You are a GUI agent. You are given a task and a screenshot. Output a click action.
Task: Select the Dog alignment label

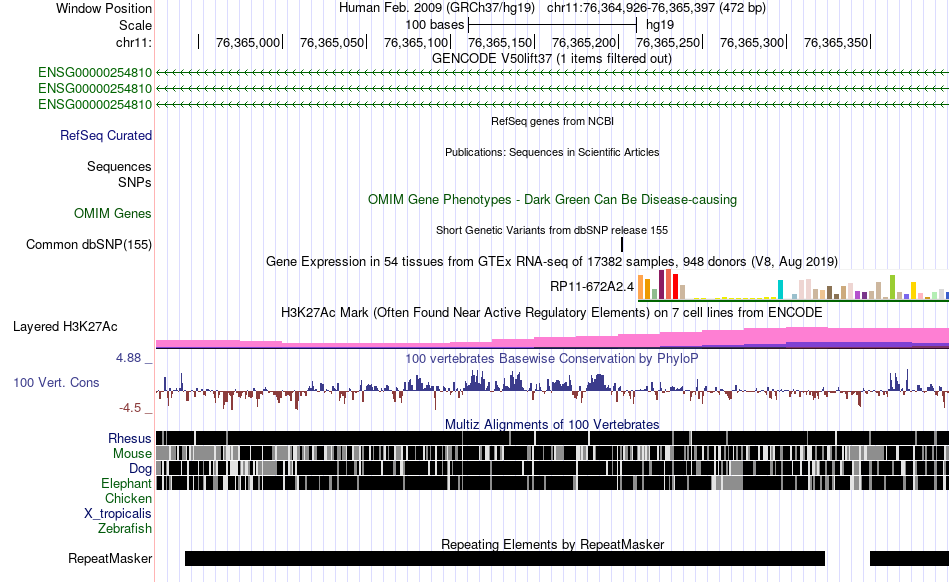point(140,468)
